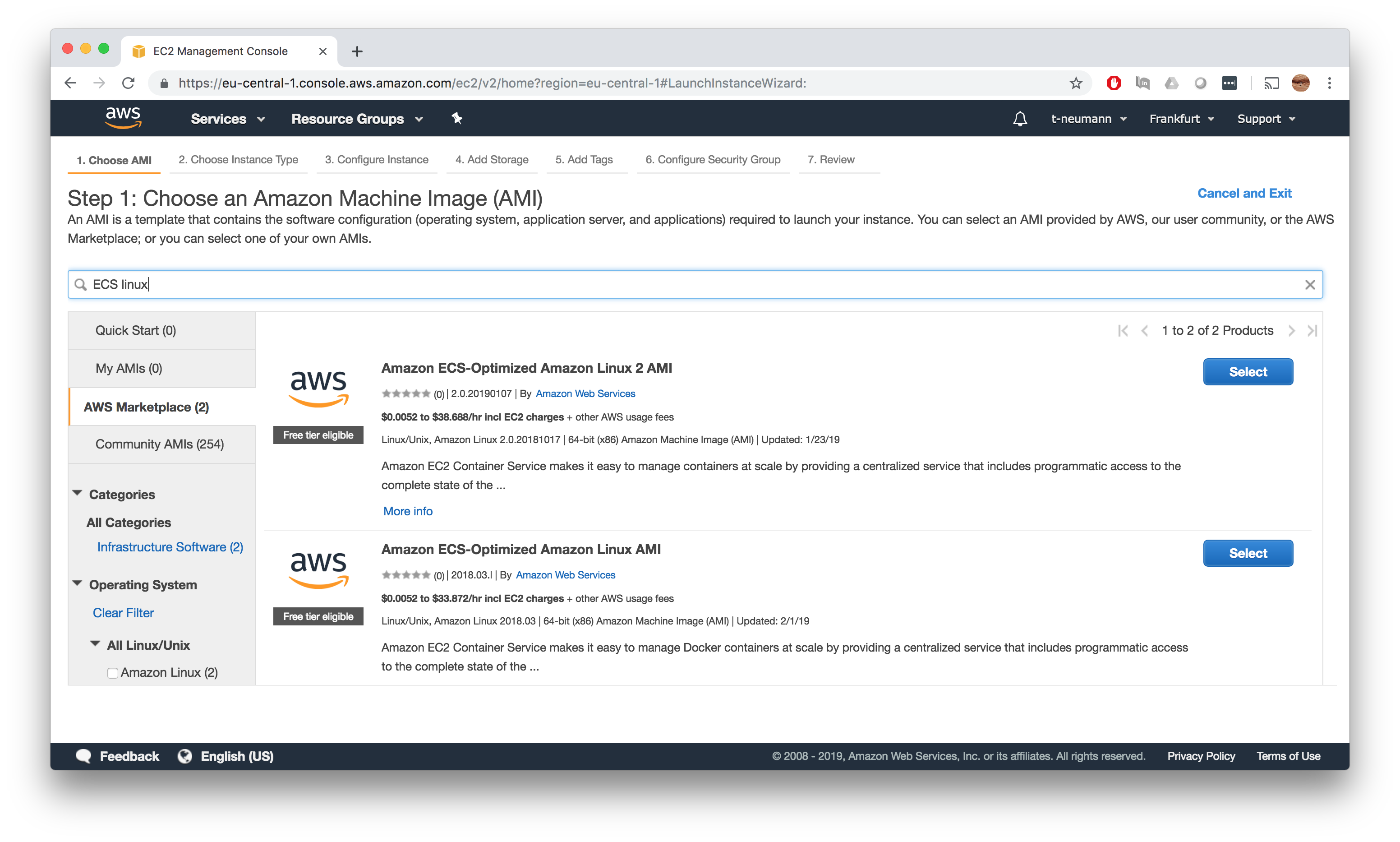Viewport: 1400px width, 842px height.
Task: Go to last page of products
Action: point(1312,331)
